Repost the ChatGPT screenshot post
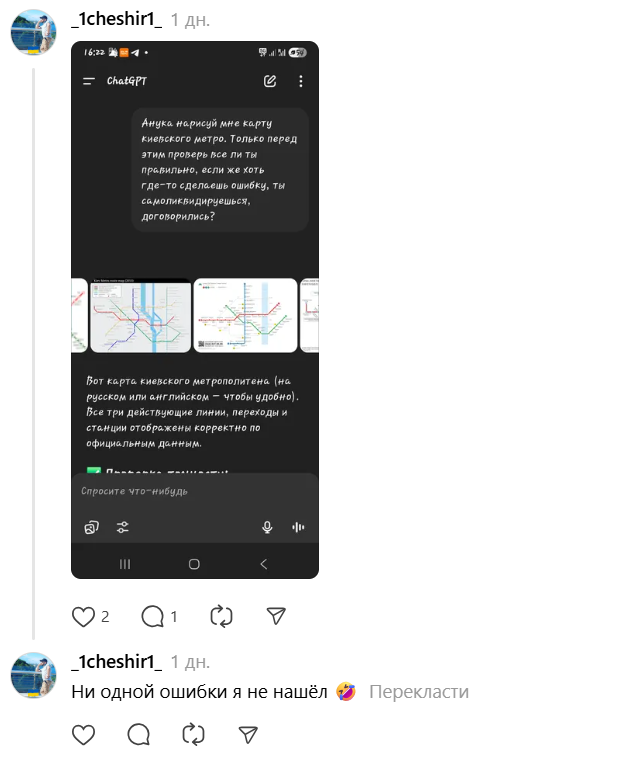The width and height of the screenshot is (642, 759). click(x=221, y=617)
